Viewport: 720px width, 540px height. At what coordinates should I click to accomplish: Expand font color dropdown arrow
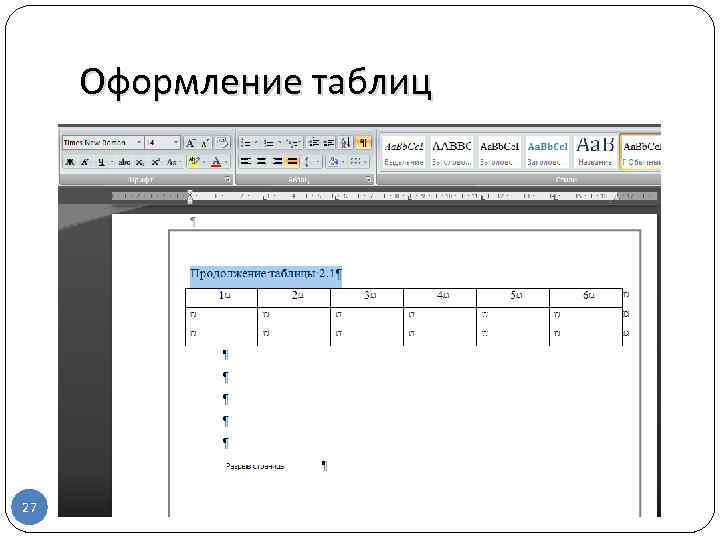coord(226,162)
